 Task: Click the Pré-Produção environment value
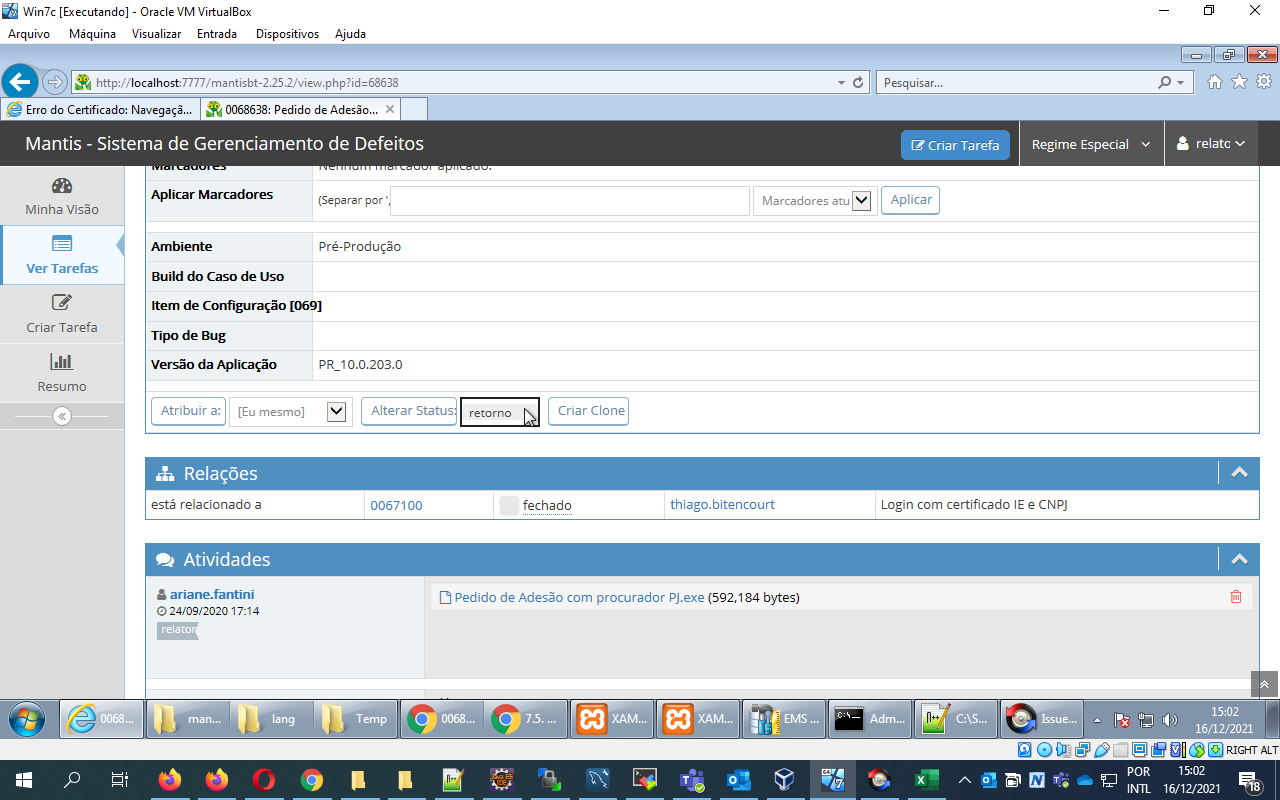(x=359, y=246)
